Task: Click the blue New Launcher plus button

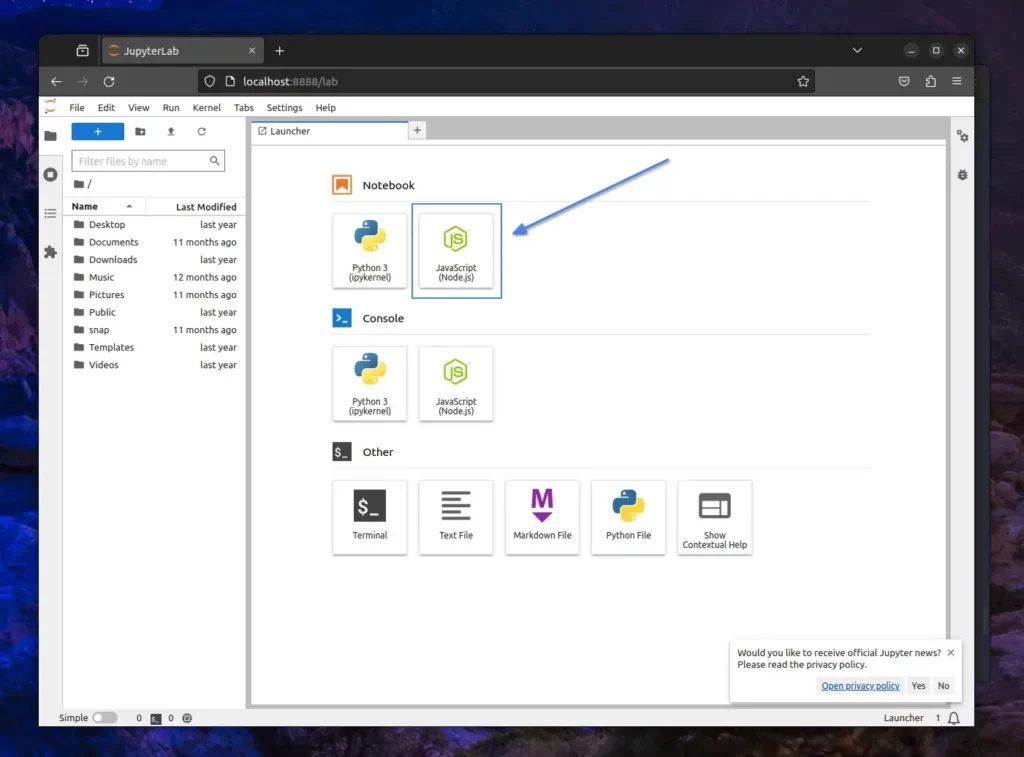Action: [x=97, y=131]
